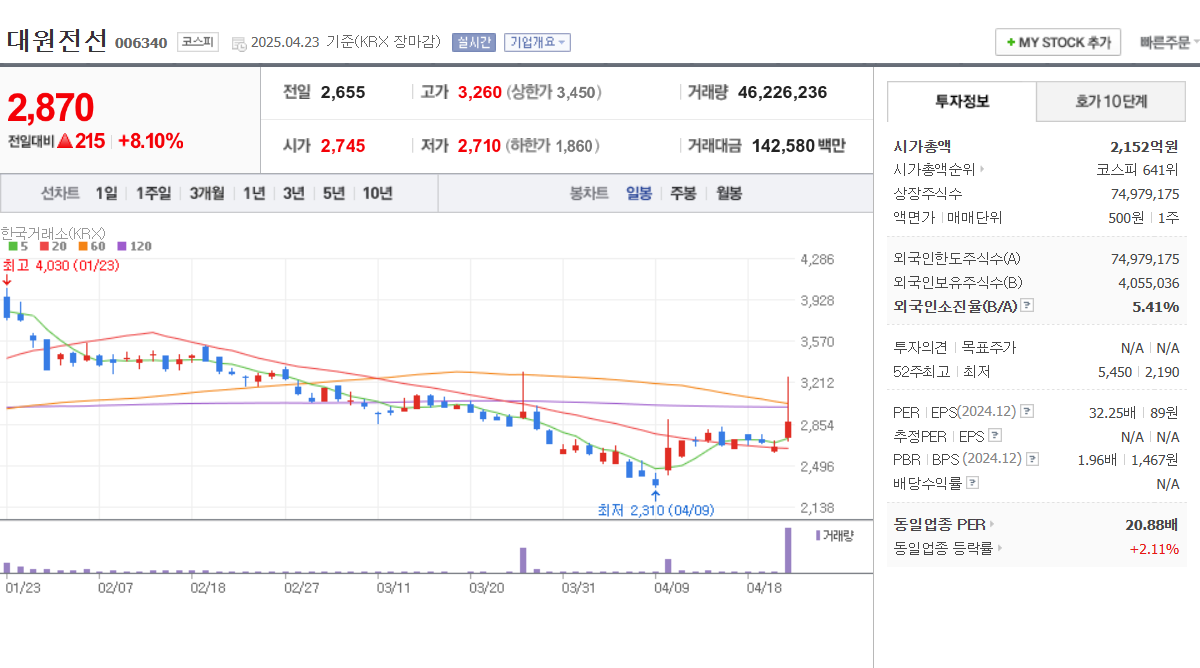Image resolution: width=1200 pixels, height=668 pixels.
Task: Click the calendar icon beside 2025.04.23 date
Action: (x=238, y=43)
